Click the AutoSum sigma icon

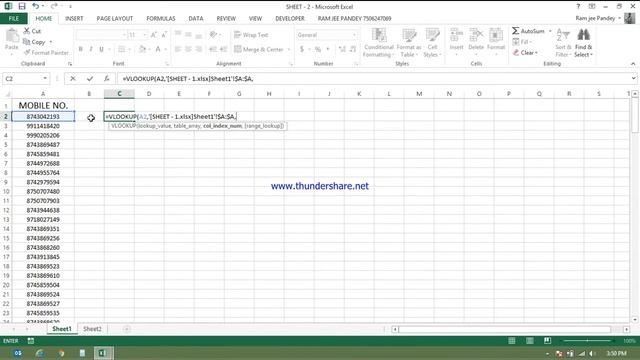516,31
